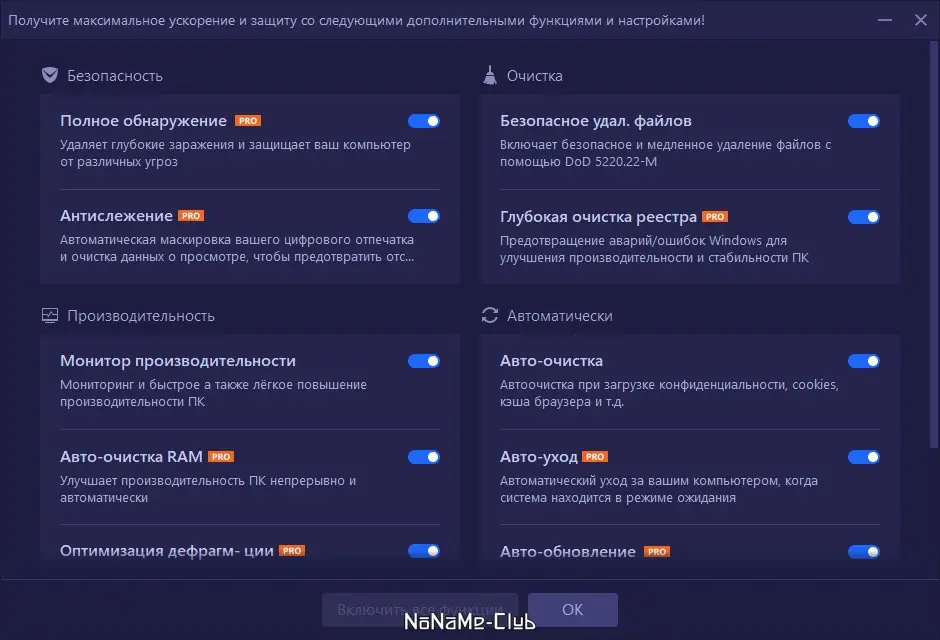Turn off the Авто-уход feature

pos(863,456)
